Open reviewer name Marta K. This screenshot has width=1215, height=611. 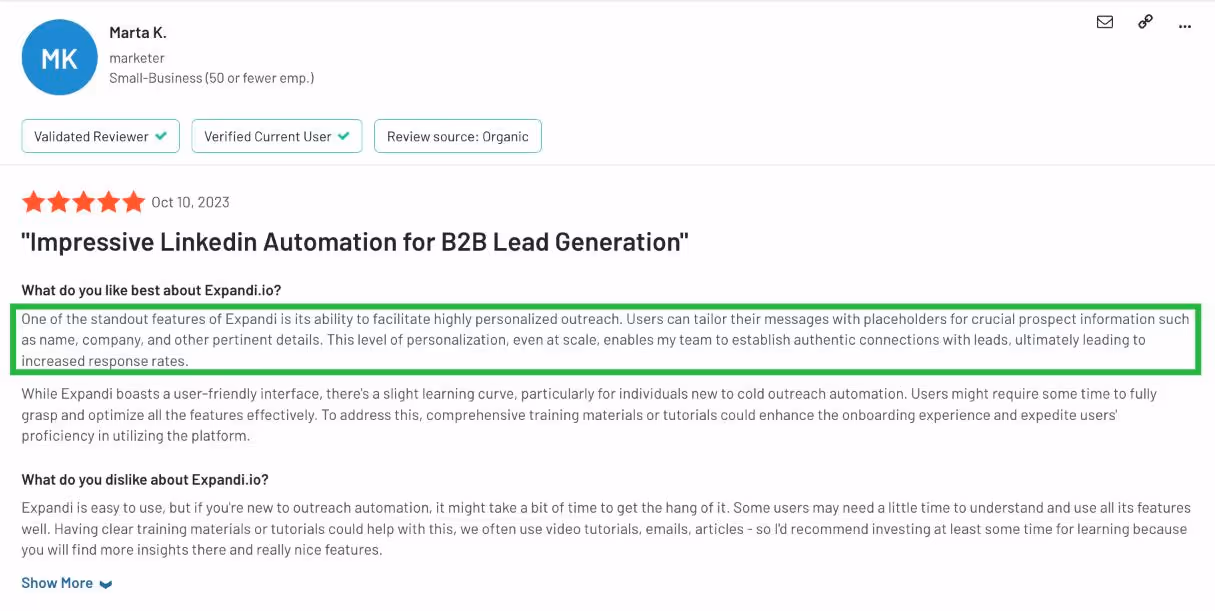137,33
